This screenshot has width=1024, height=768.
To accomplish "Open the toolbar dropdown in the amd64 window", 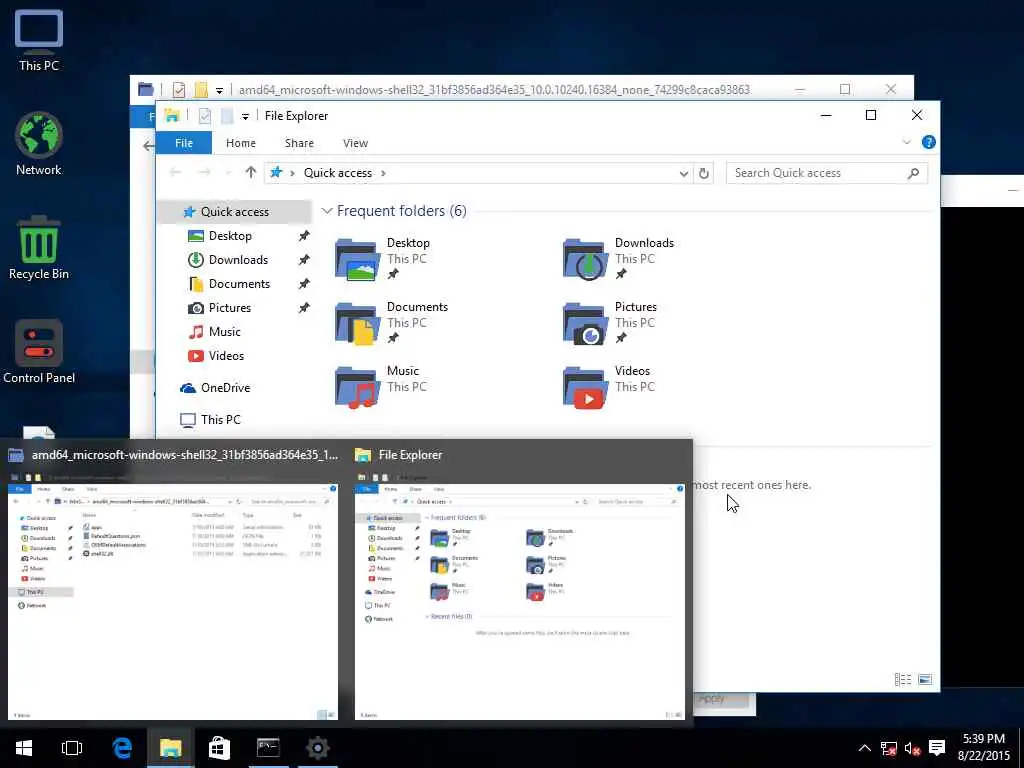I will pyautogui.click(x=219, y=90).
